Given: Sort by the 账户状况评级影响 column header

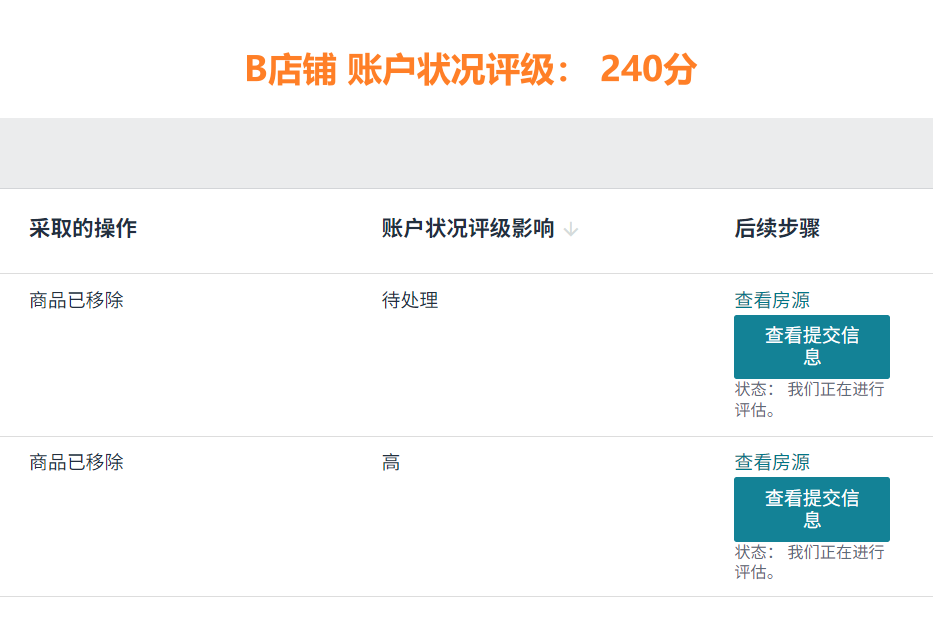Looking at the screenshot, I should click(x=468, y=228).
